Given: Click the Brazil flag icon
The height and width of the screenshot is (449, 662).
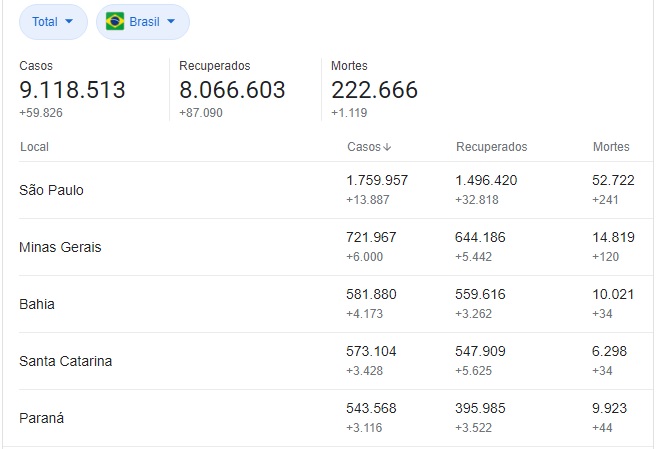Looking at the screenshot, I should [115, 22].
